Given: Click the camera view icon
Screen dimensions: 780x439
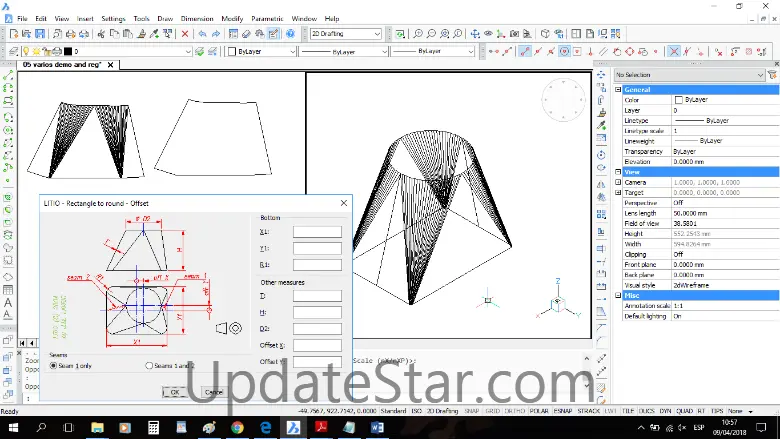Looking at the screenshot, I should click(x=514, y=34).
